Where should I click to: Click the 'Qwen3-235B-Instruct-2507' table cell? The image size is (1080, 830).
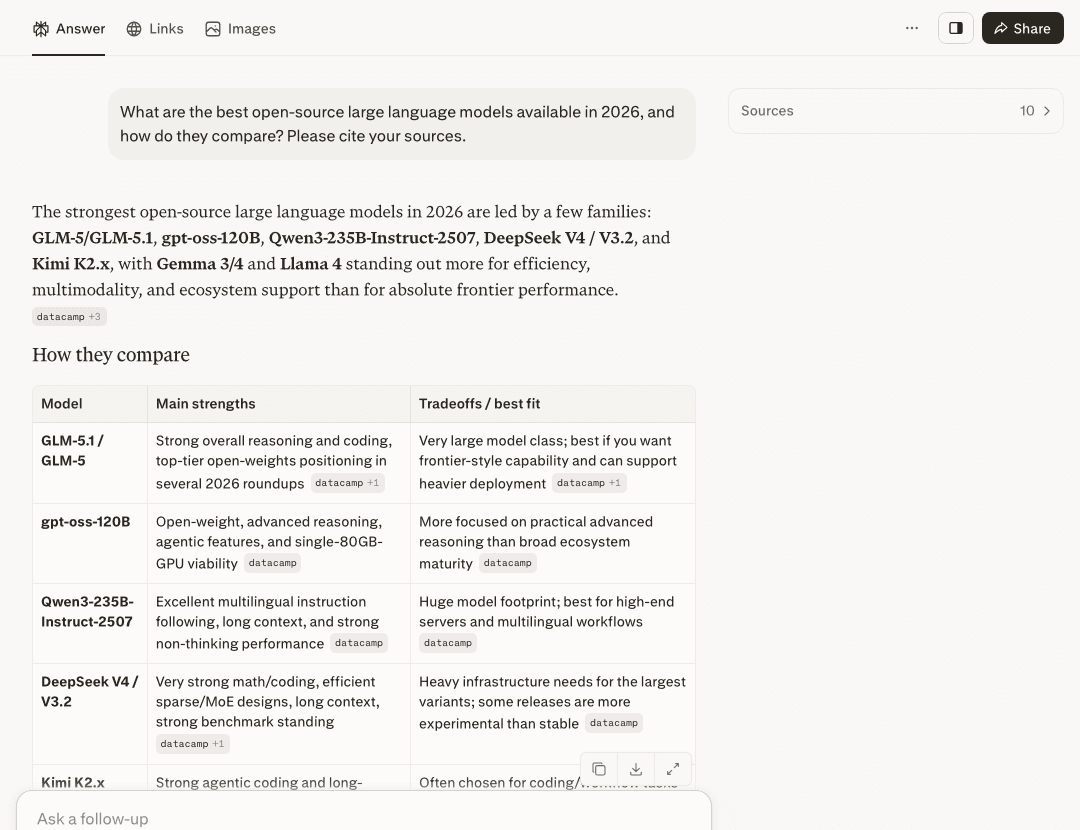click(90, 623)
